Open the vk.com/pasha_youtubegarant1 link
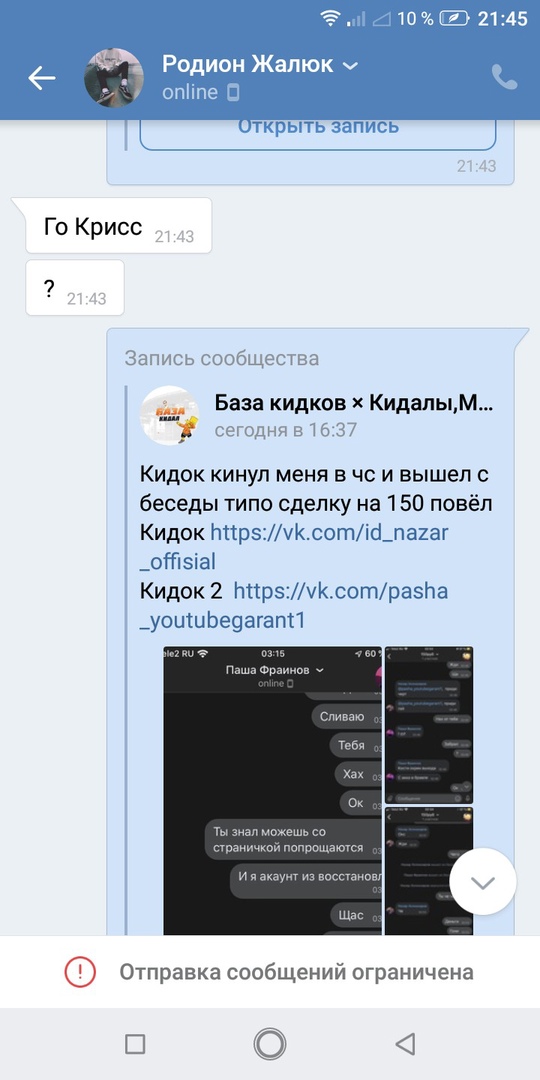540x1080 pixels. coord(293,606)
